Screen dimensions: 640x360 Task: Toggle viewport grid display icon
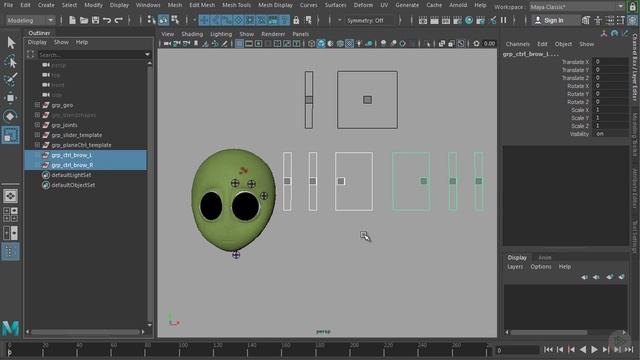click(240, 44)
